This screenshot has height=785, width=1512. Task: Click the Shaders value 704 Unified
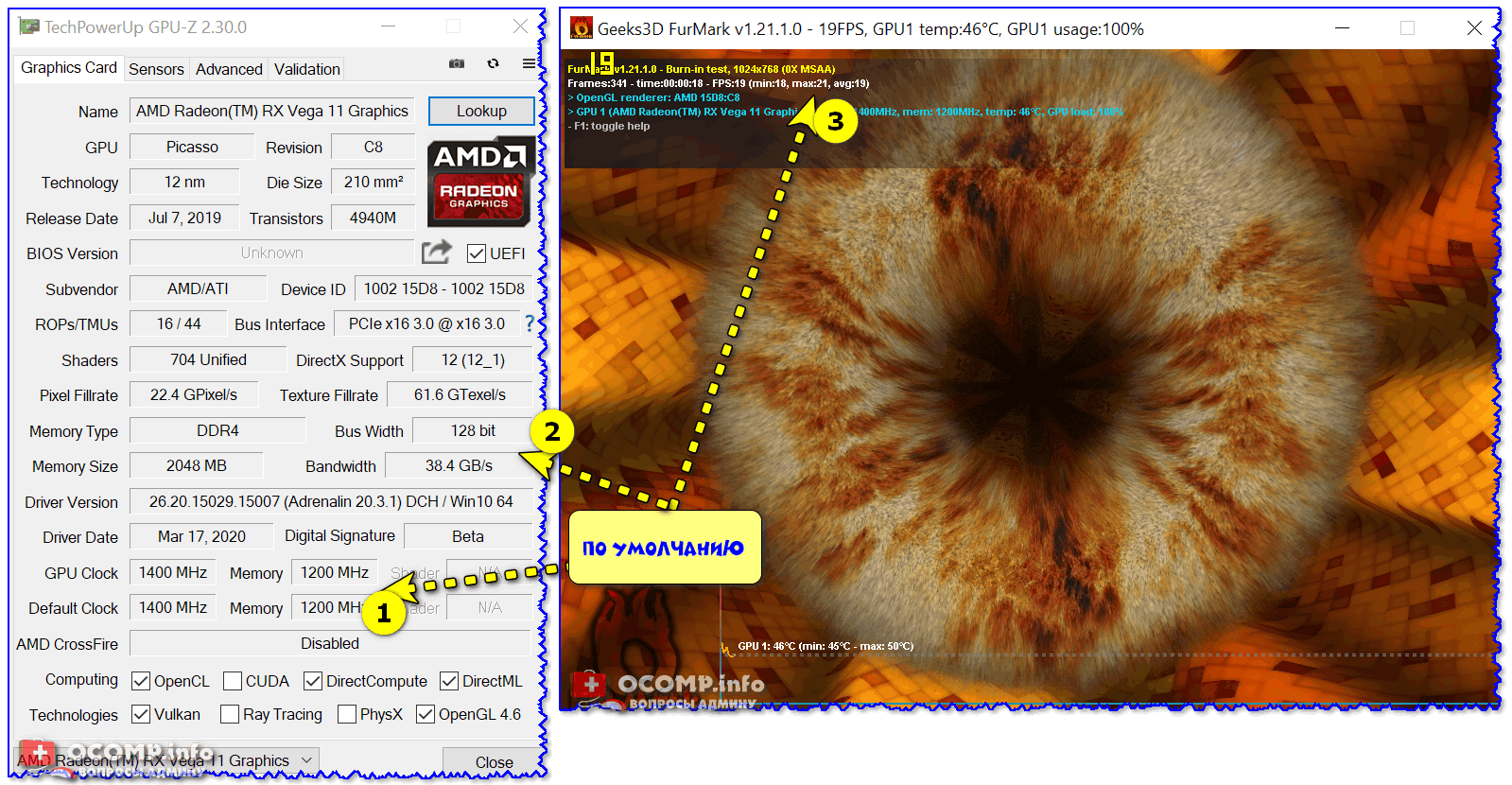pos(208,359)
